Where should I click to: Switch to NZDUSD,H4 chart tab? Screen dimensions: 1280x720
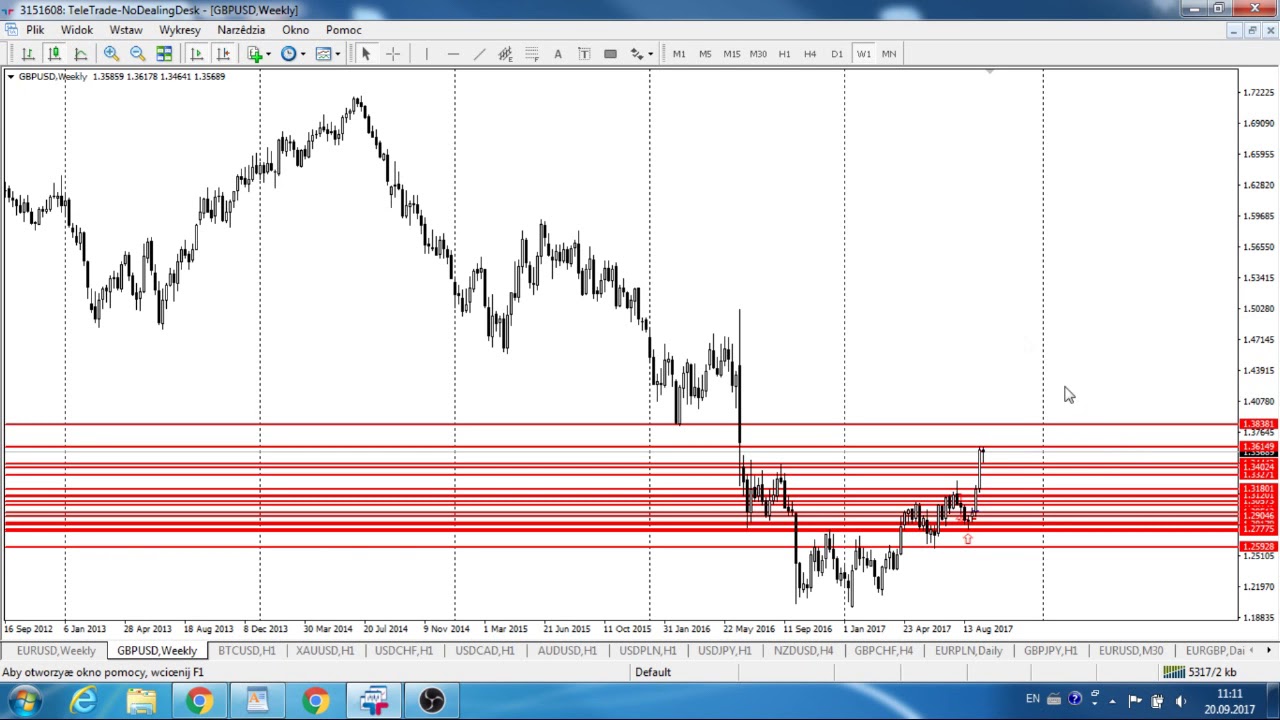[x=803, y=651]
